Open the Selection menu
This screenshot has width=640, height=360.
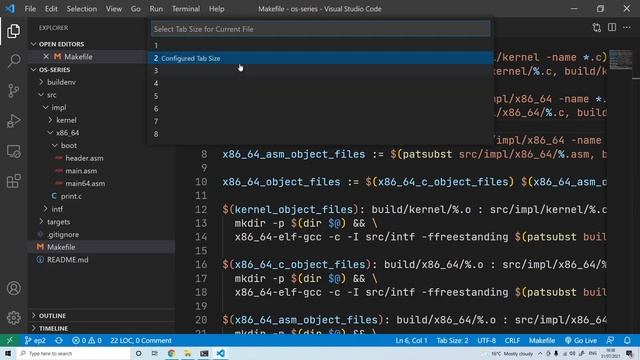[82, 9]
